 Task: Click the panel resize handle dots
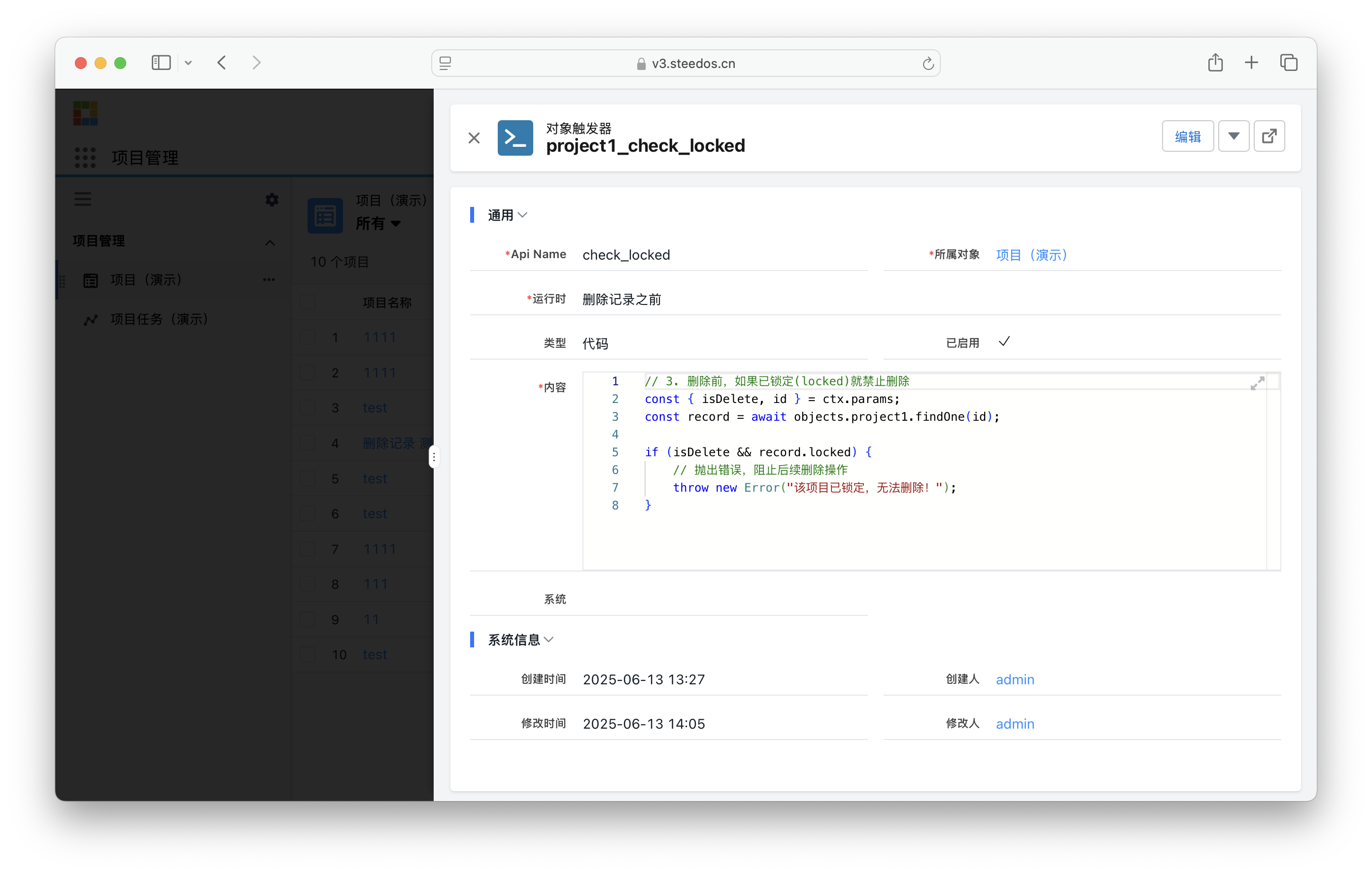[x=434, y=456]
